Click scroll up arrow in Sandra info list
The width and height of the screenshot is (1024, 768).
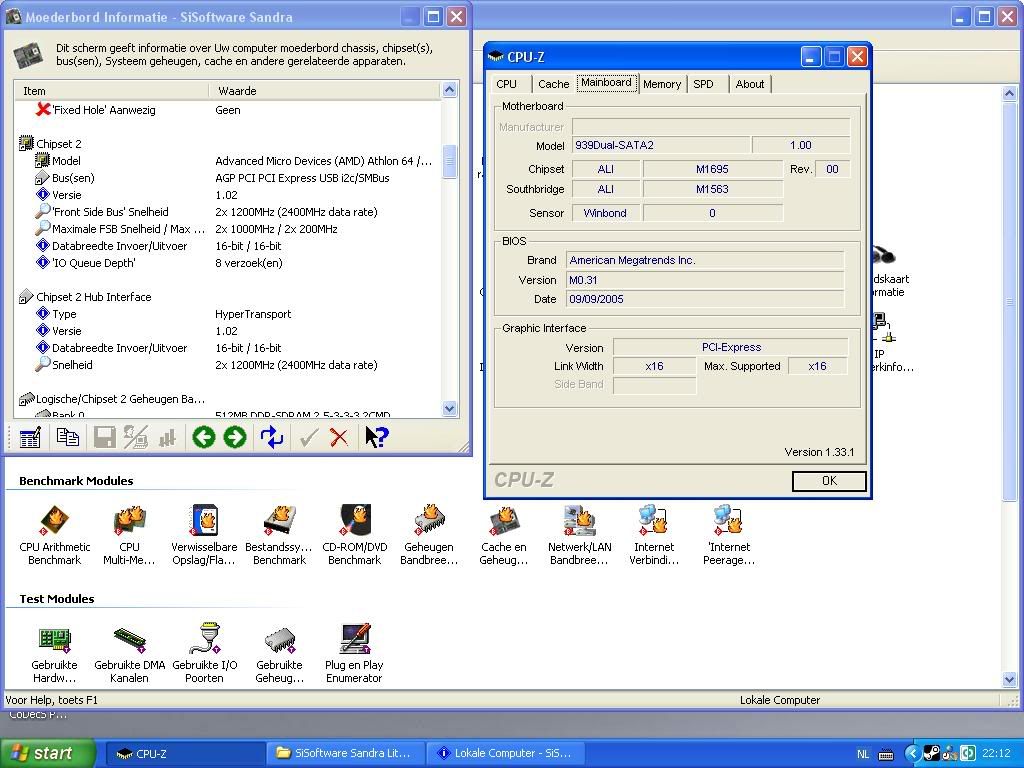pyautogui.click(x=449, y=89)
